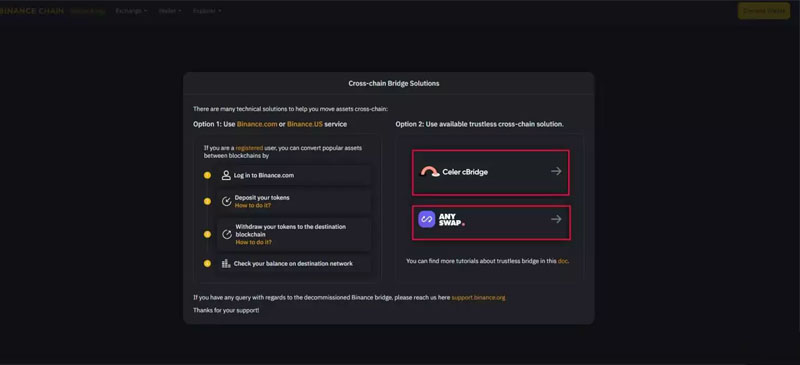Click the 'Check your balance on destination network' text
Image resolution: width=800 pixels, height=365 pixels.
point(293,264)
